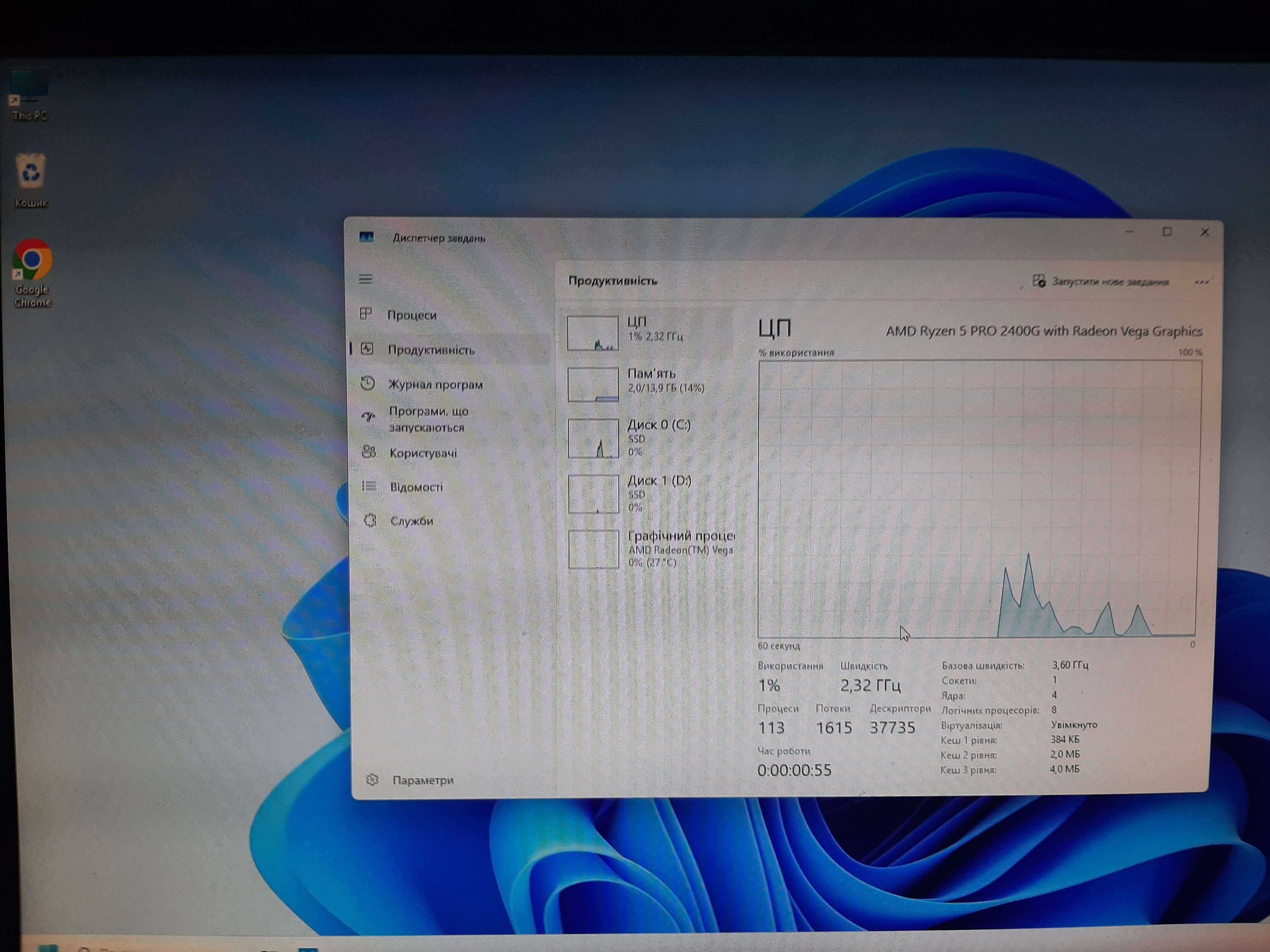Select the Графічний процесор item
The image size is (1270, 952).
[x=649, y=549]
